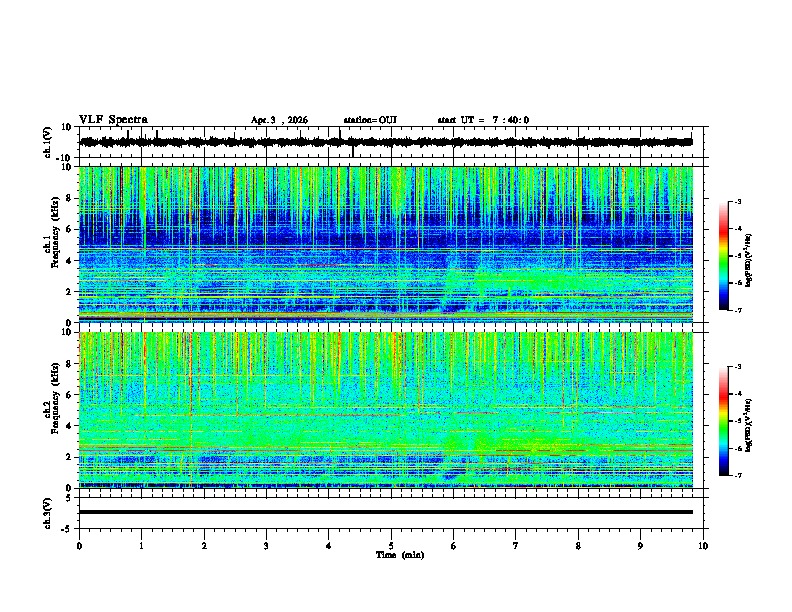792x612 pixels.
Task: Click the "-3" label on ch.2 colorbar
Action: point(737,367)
